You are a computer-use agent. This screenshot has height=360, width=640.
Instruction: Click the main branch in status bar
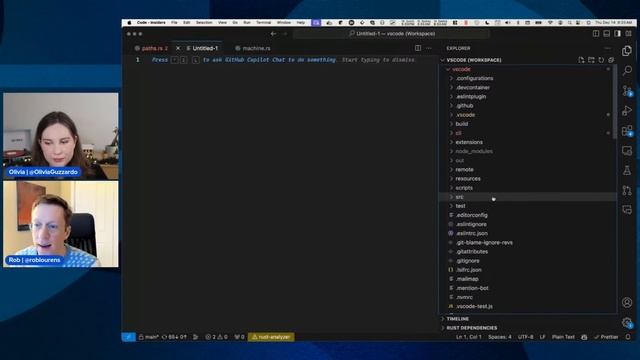tap(149, 337)
